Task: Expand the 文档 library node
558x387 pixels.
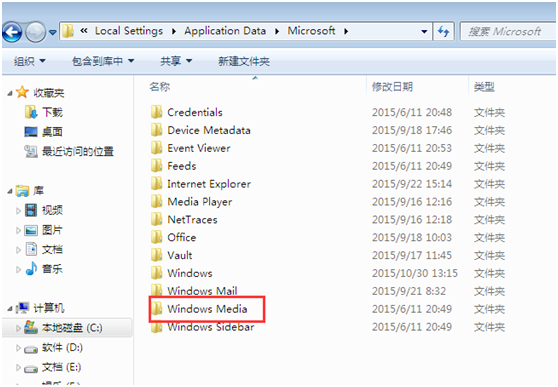Action: click(x=18, y=250)
